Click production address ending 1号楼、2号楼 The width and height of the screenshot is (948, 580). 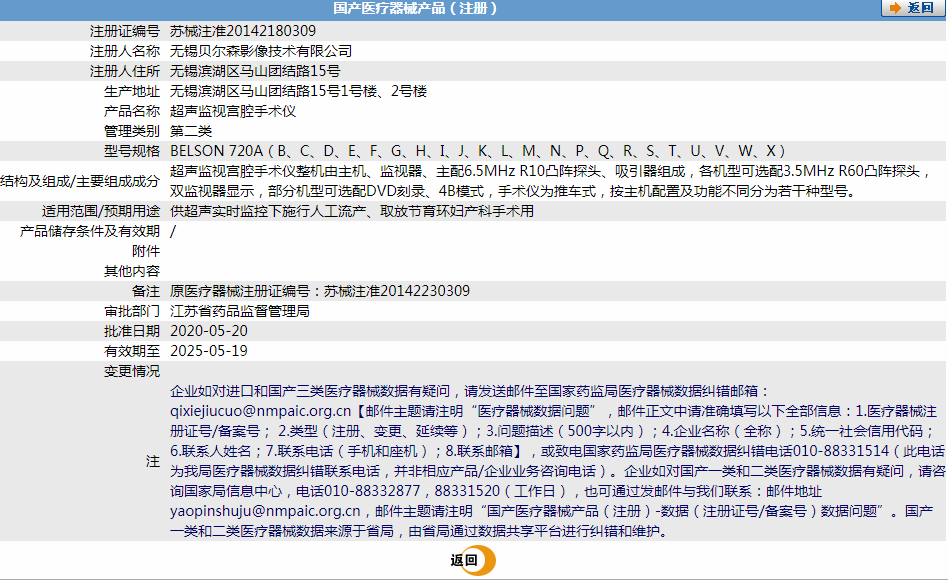pos(299,91)
